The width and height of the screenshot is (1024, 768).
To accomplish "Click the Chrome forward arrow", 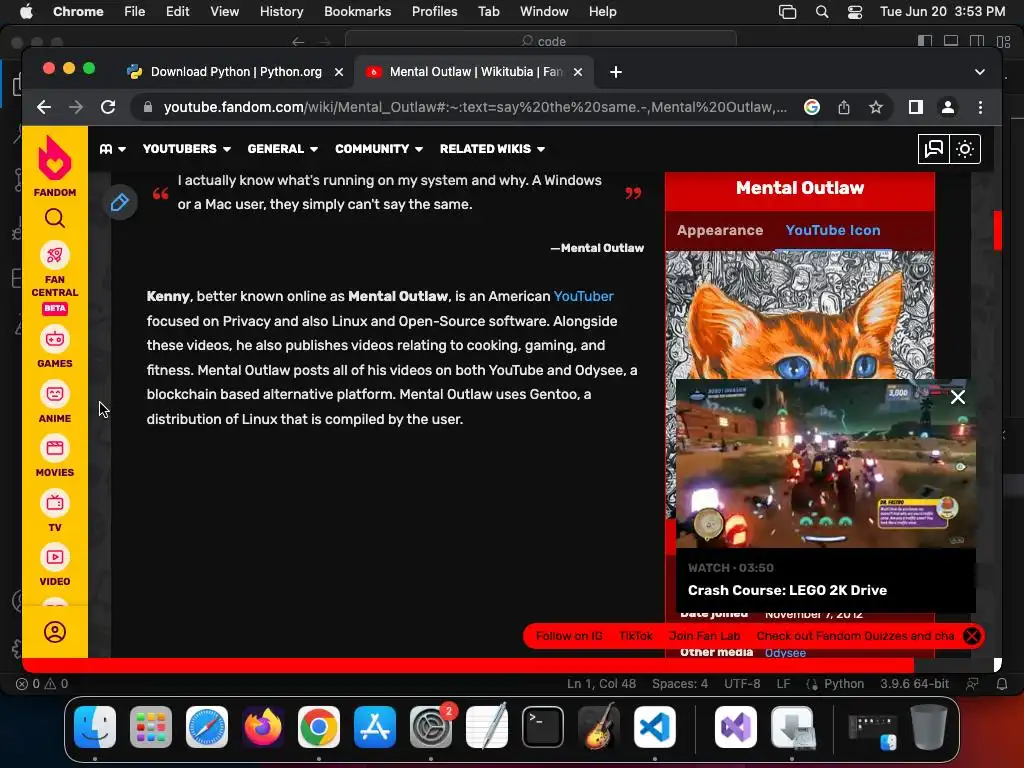I will pyautogui.click(x=76, y=107).
